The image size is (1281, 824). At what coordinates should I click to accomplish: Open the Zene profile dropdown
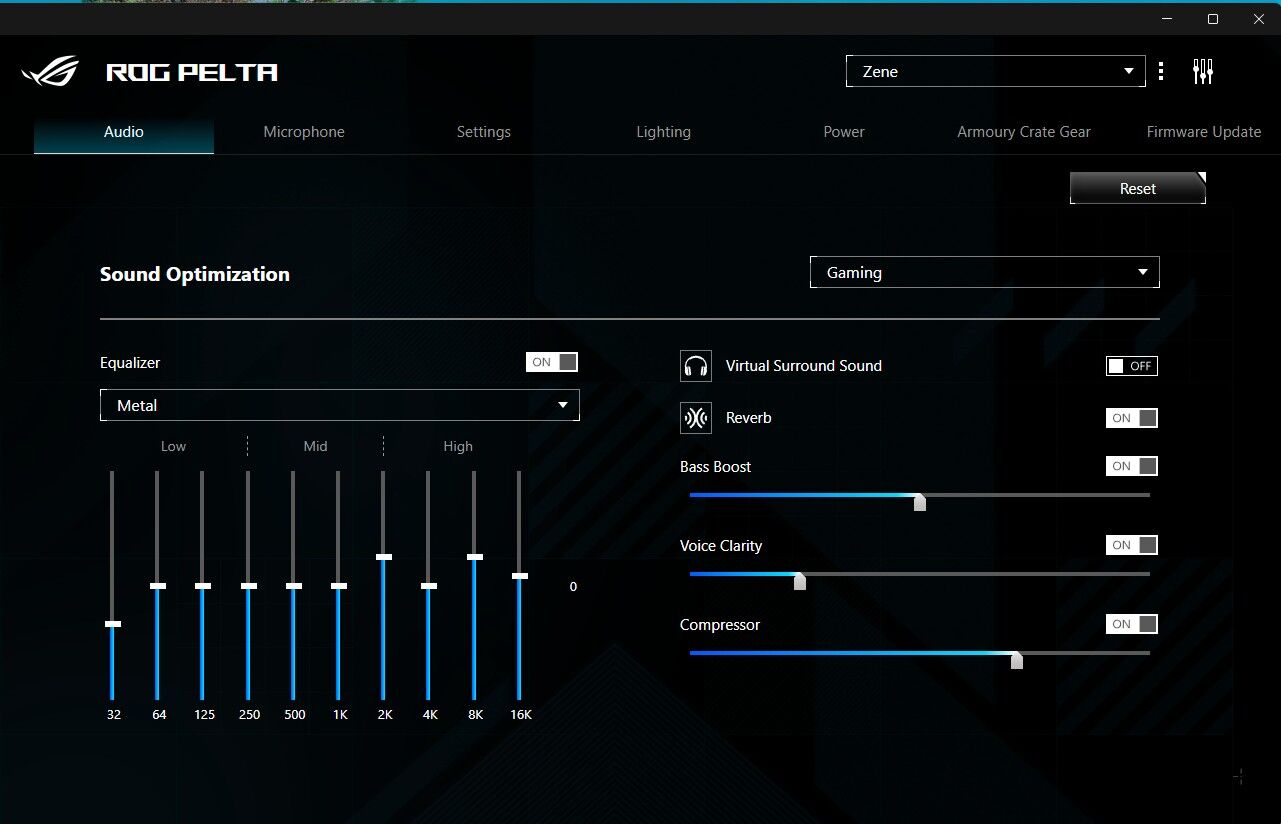[996, 71]
